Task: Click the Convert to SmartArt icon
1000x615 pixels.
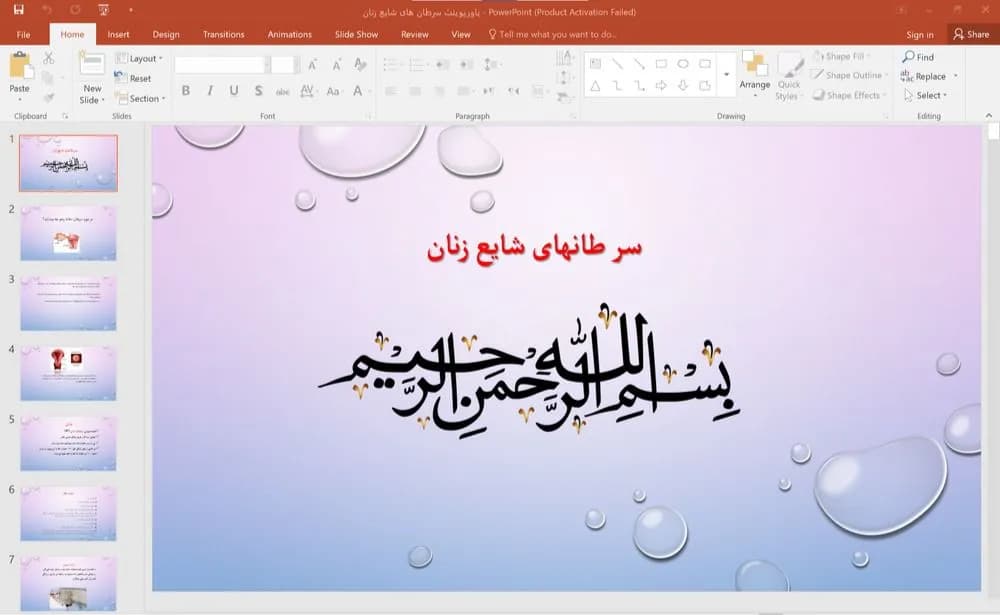Action: tap(564, 98)
